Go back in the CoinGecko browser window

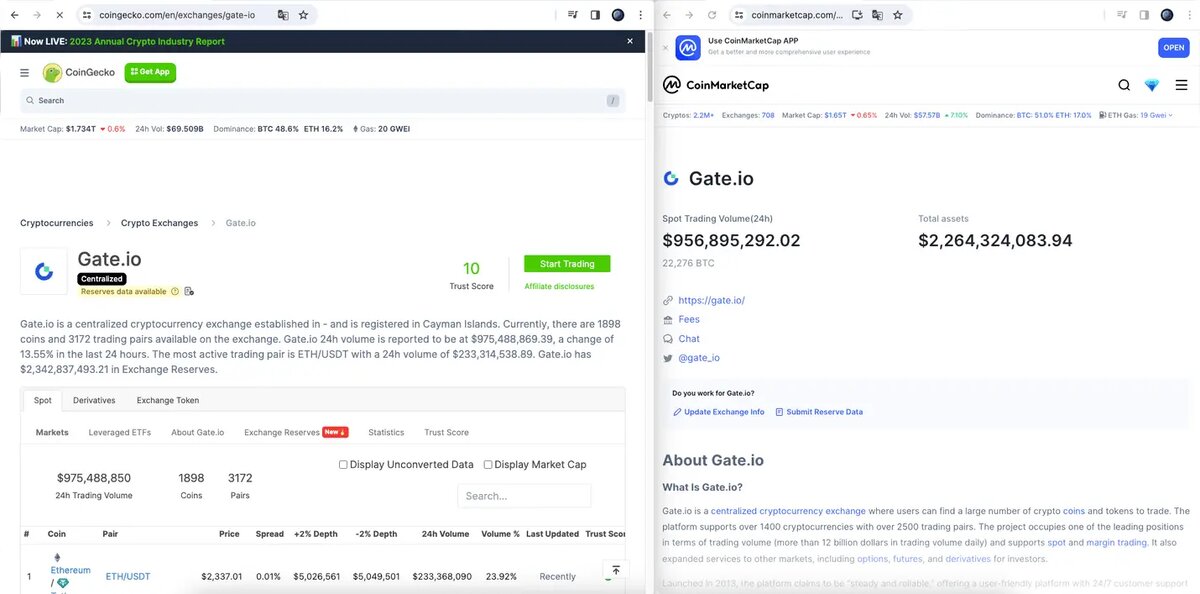(14, 15)
